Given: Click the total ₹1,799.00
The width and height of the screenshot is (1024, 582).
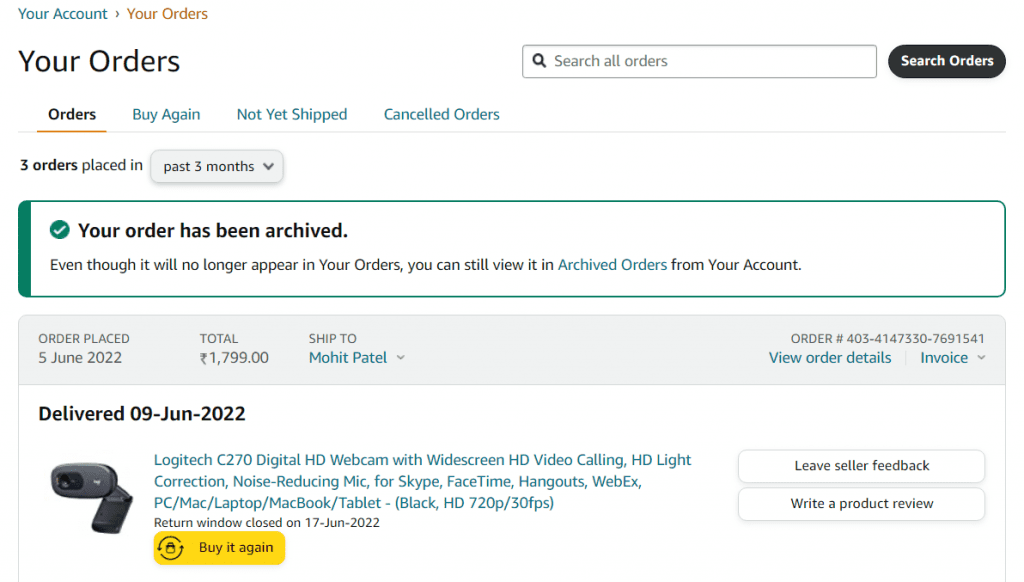Looking at the screenshot, I should click(234, 357).
